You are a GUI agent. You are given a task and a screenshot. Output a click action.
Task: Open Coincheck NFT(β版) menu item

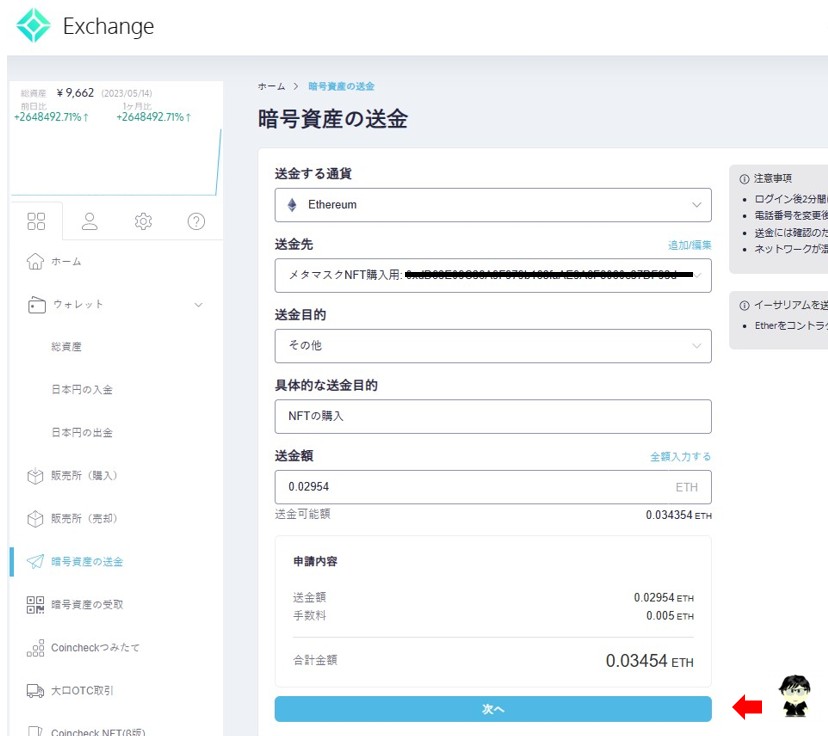pos(98,731)
